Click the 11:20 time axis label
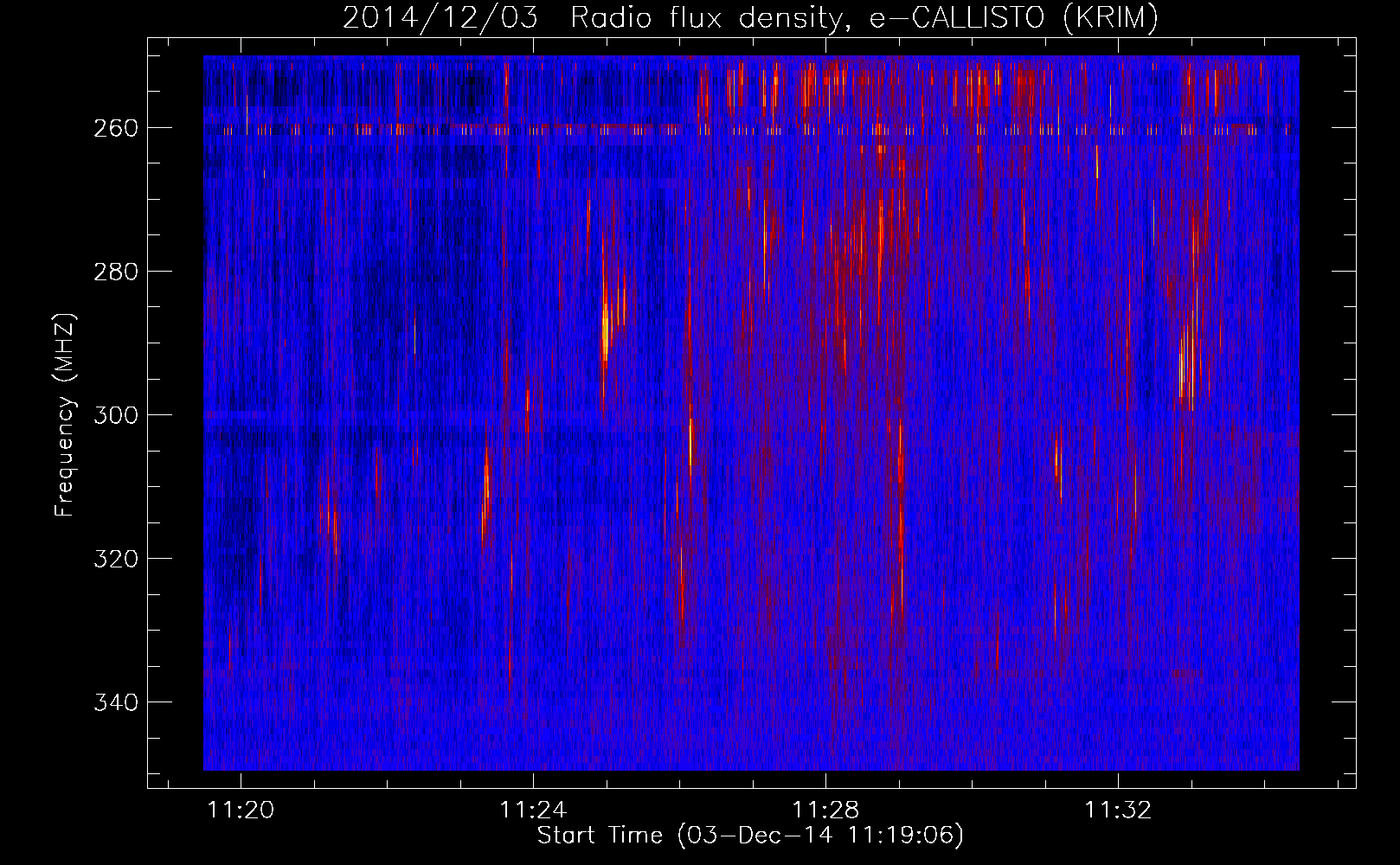1400x865 pixels. coord(241,811)
